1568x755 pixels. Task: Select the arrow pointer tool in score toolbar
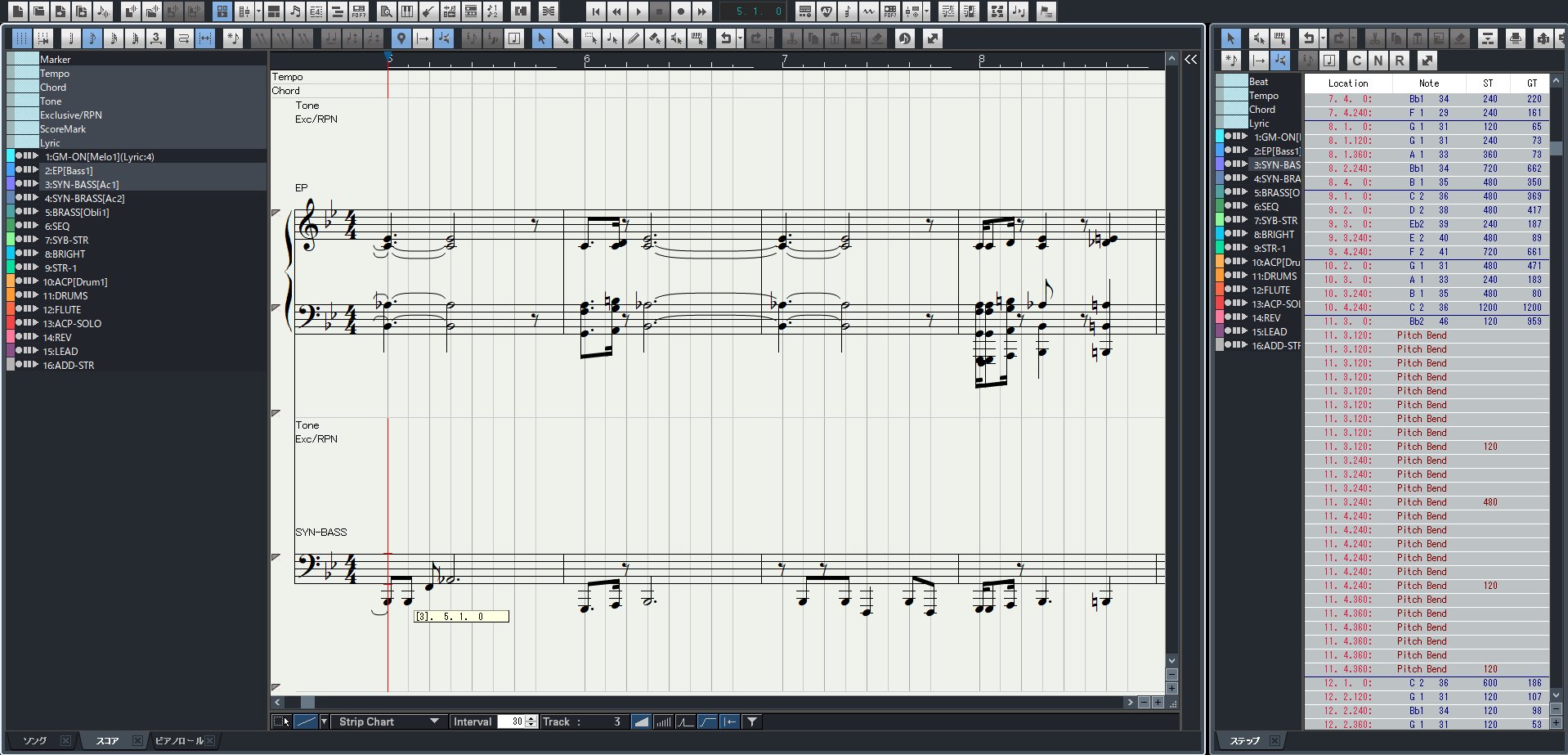[x=542, y=38]
